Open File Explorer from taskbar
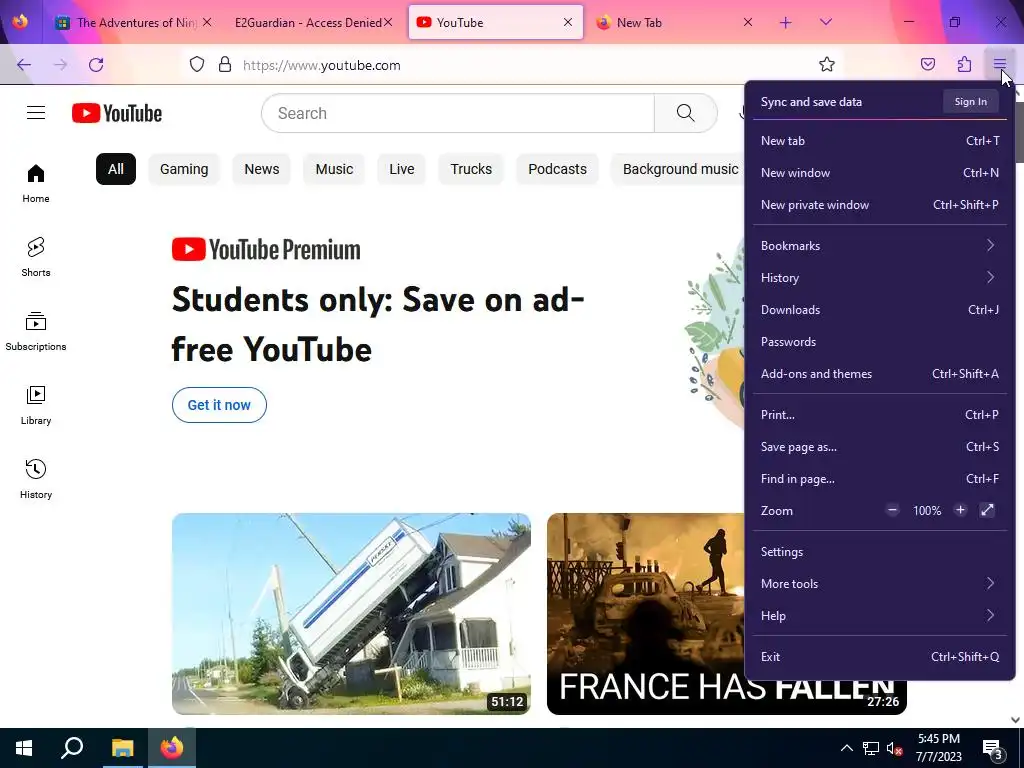This screenshot has height=768, width=1024. [x=122, y=748]
